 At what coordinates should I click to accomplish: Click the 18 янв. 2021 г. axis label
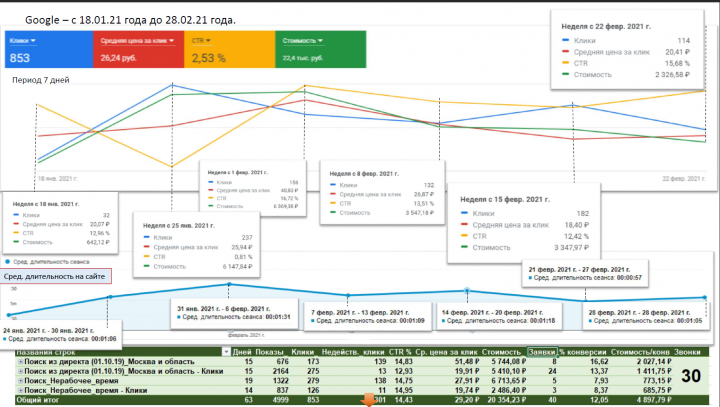pos(57,179)
